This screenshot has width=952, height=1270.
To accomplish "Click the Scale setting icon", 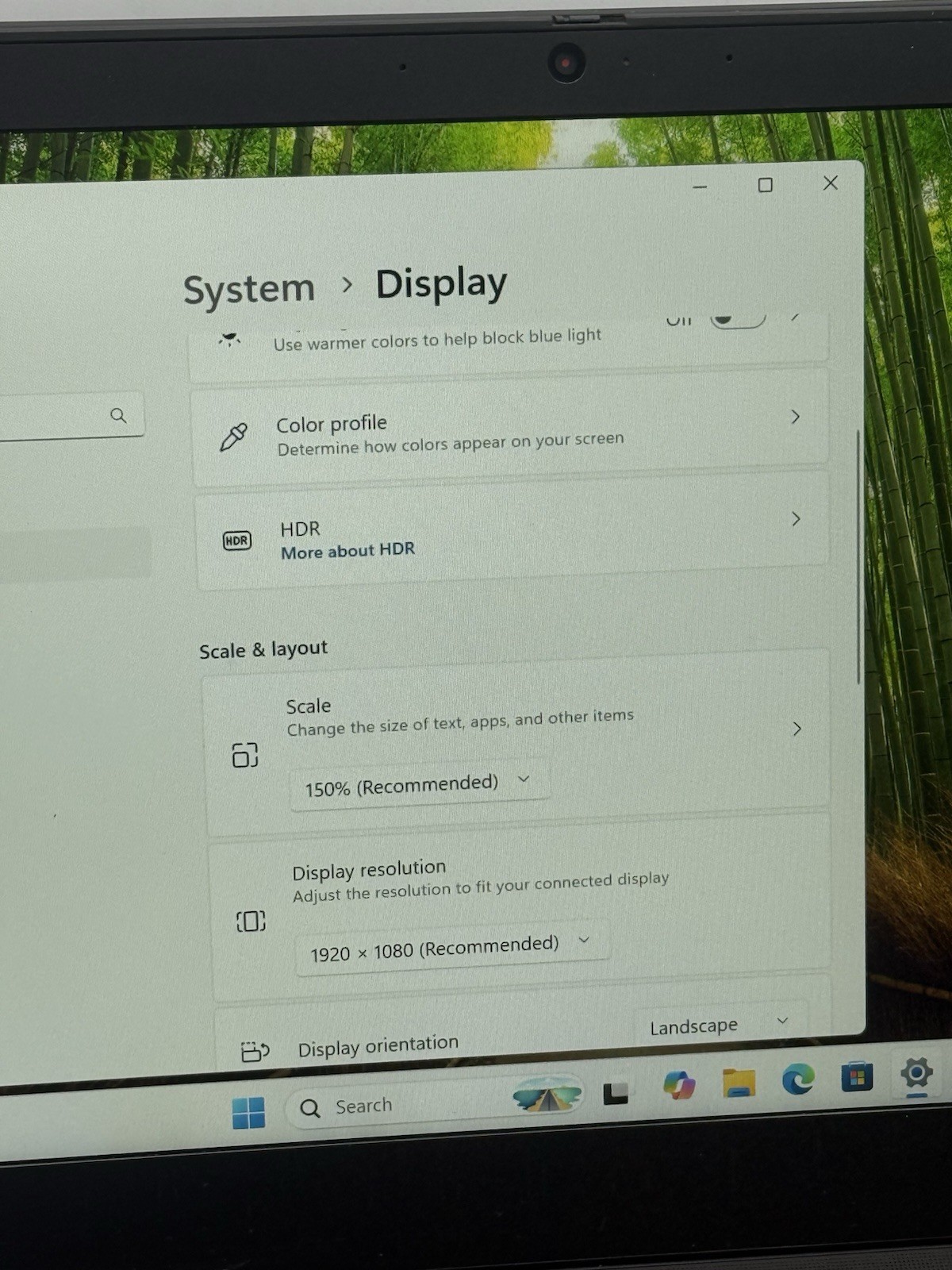I will (244, 755).
